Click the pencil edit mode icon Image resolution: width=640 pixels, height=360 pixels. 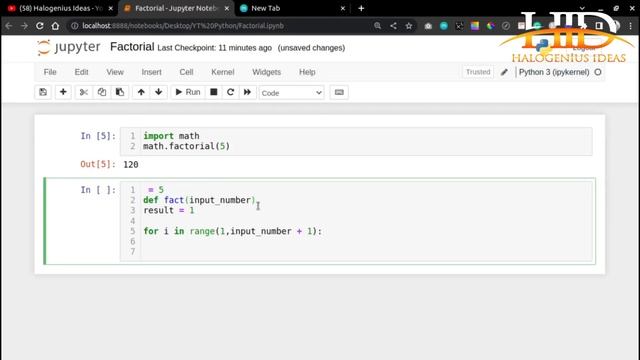504,72
